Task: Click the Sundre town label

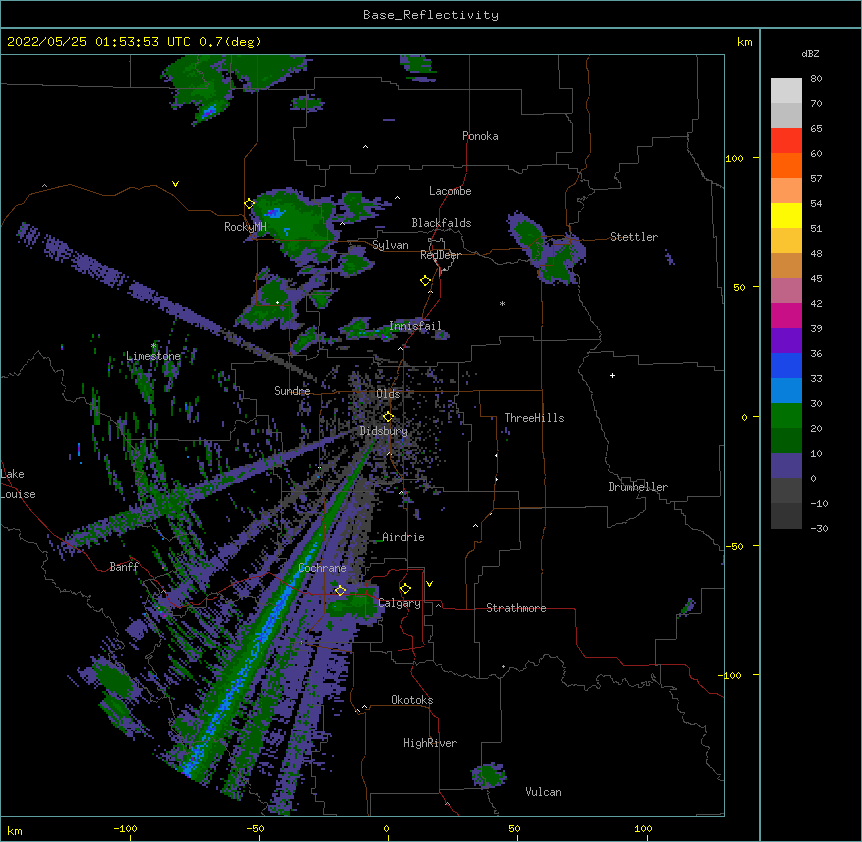Action: tap(292, 391)
